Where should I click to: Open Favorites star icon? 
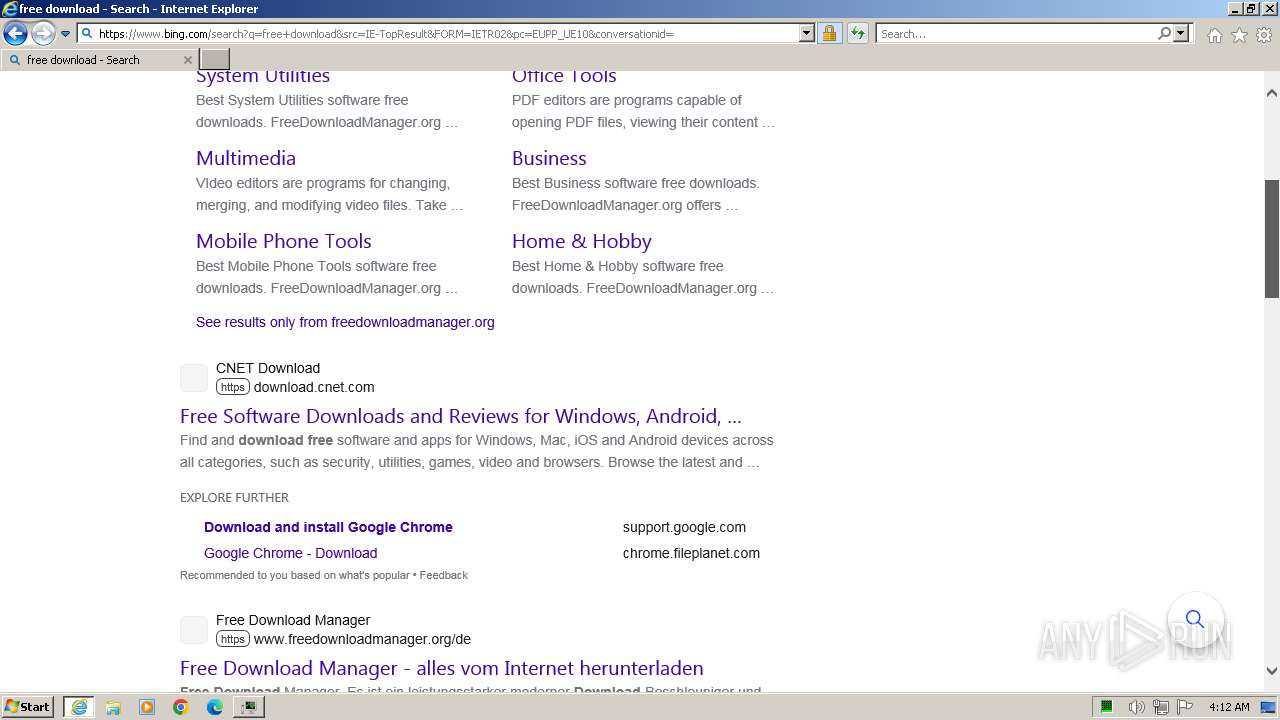click(1239, 35)
